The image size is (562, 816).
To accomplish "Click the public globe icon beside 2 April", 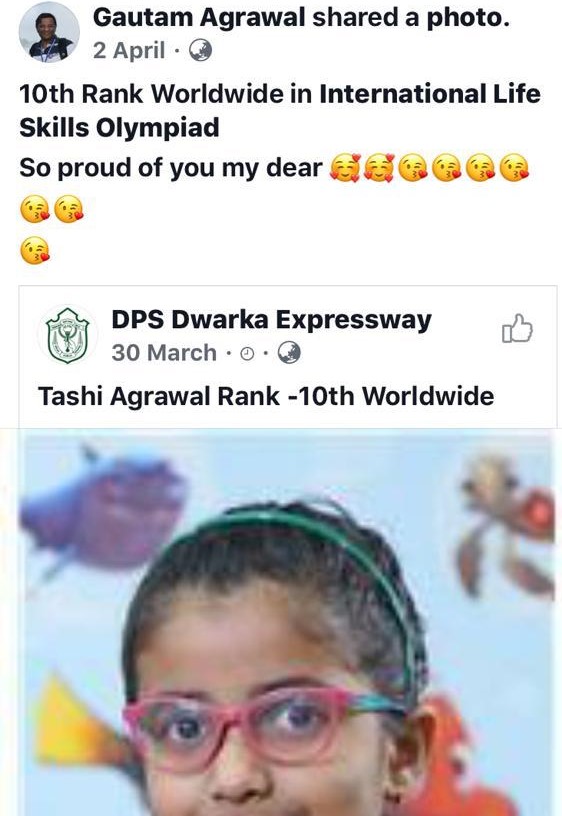I will coord(200,50).
